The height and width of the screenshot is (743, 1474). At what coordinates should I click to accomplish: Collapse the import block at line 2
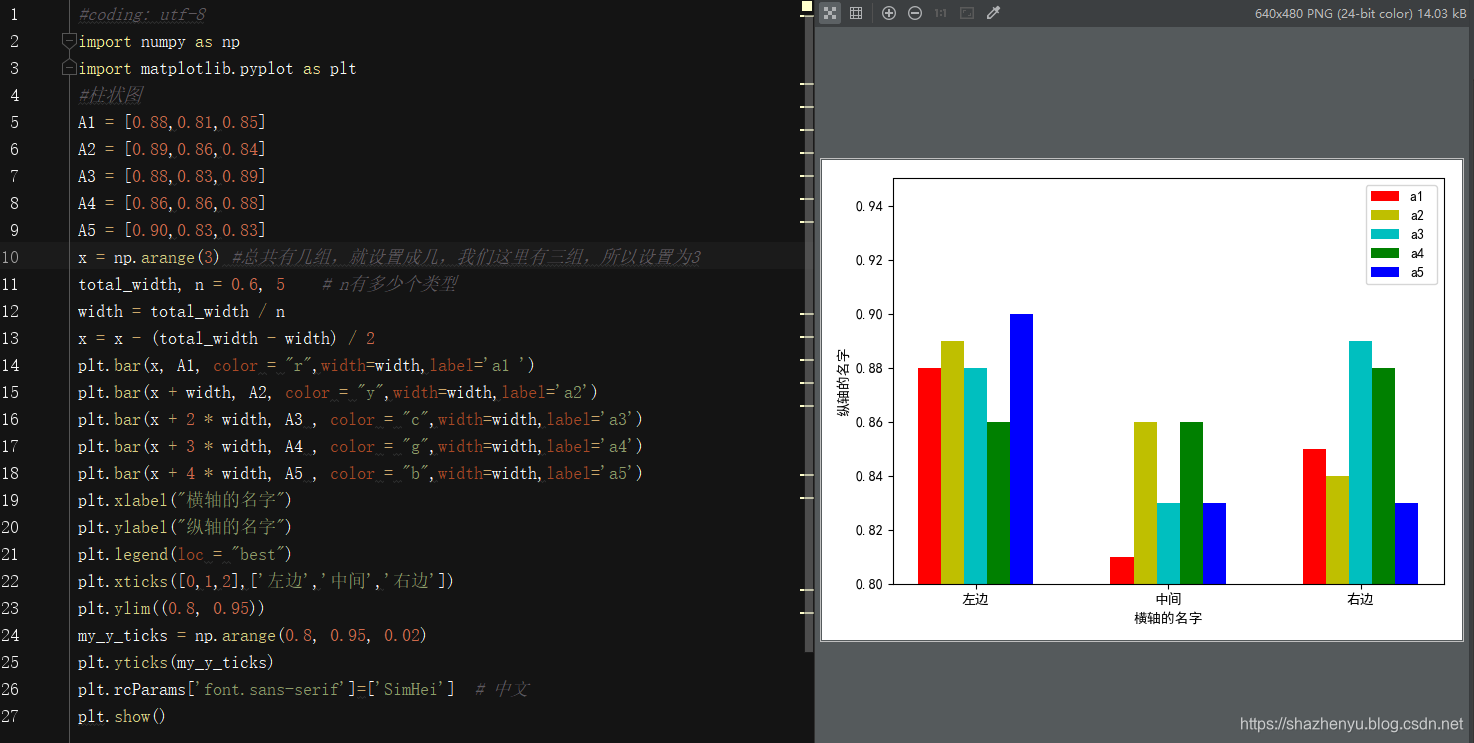coord(68,41)
